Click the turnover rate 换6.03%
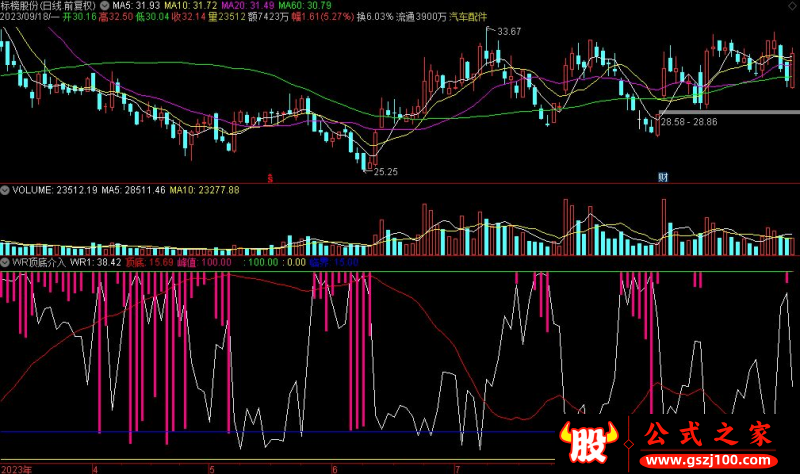 tap(375, 17)
